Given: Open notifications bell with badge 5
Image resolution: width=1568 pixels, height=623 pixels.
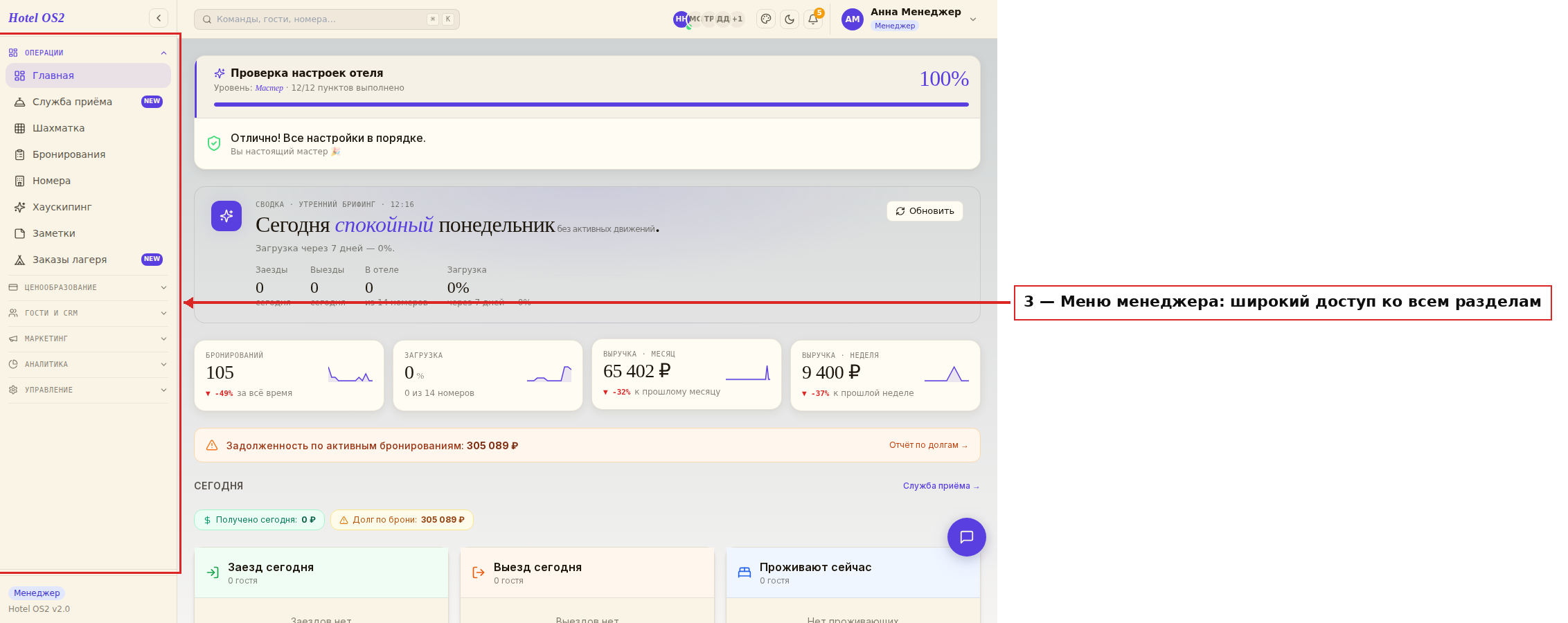Looking at the screenshot, I should pyautogui.click(x=813, y=19).
